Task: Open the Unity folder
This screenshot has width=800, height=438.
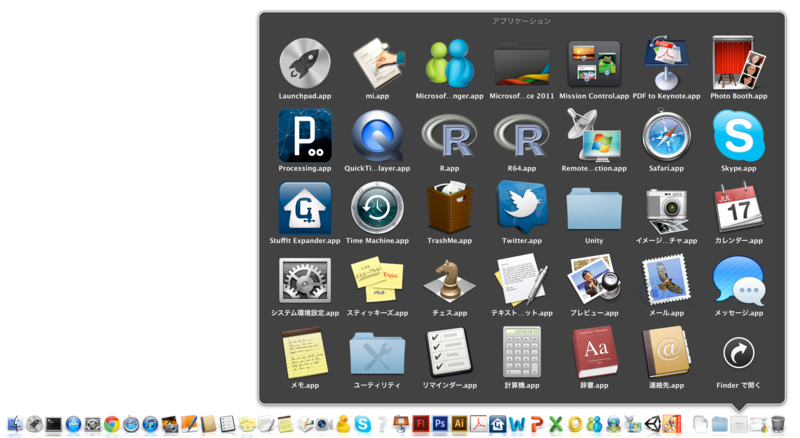Action: pyautogui.click(x=594, y=208)
